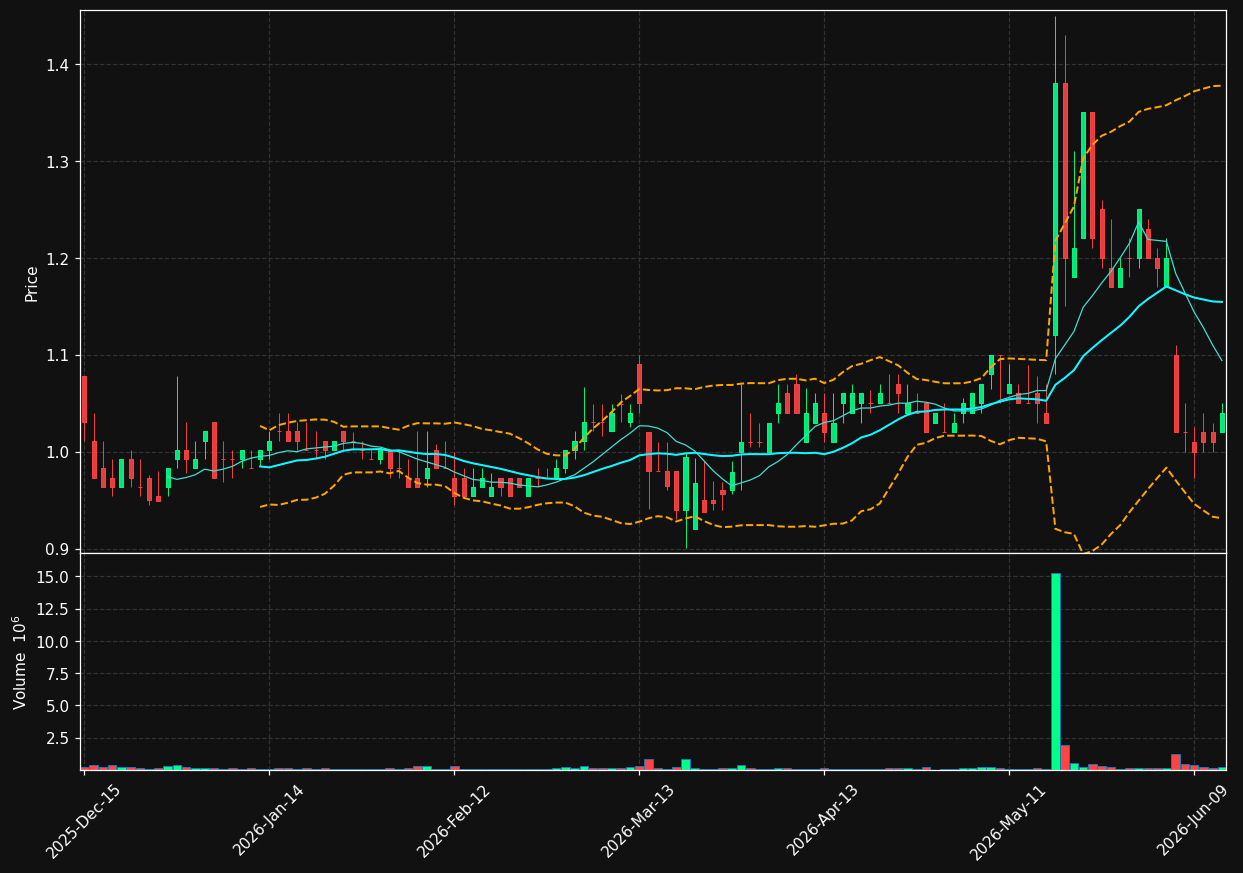Click the 1.4 price axis tick

click(58, 65)
